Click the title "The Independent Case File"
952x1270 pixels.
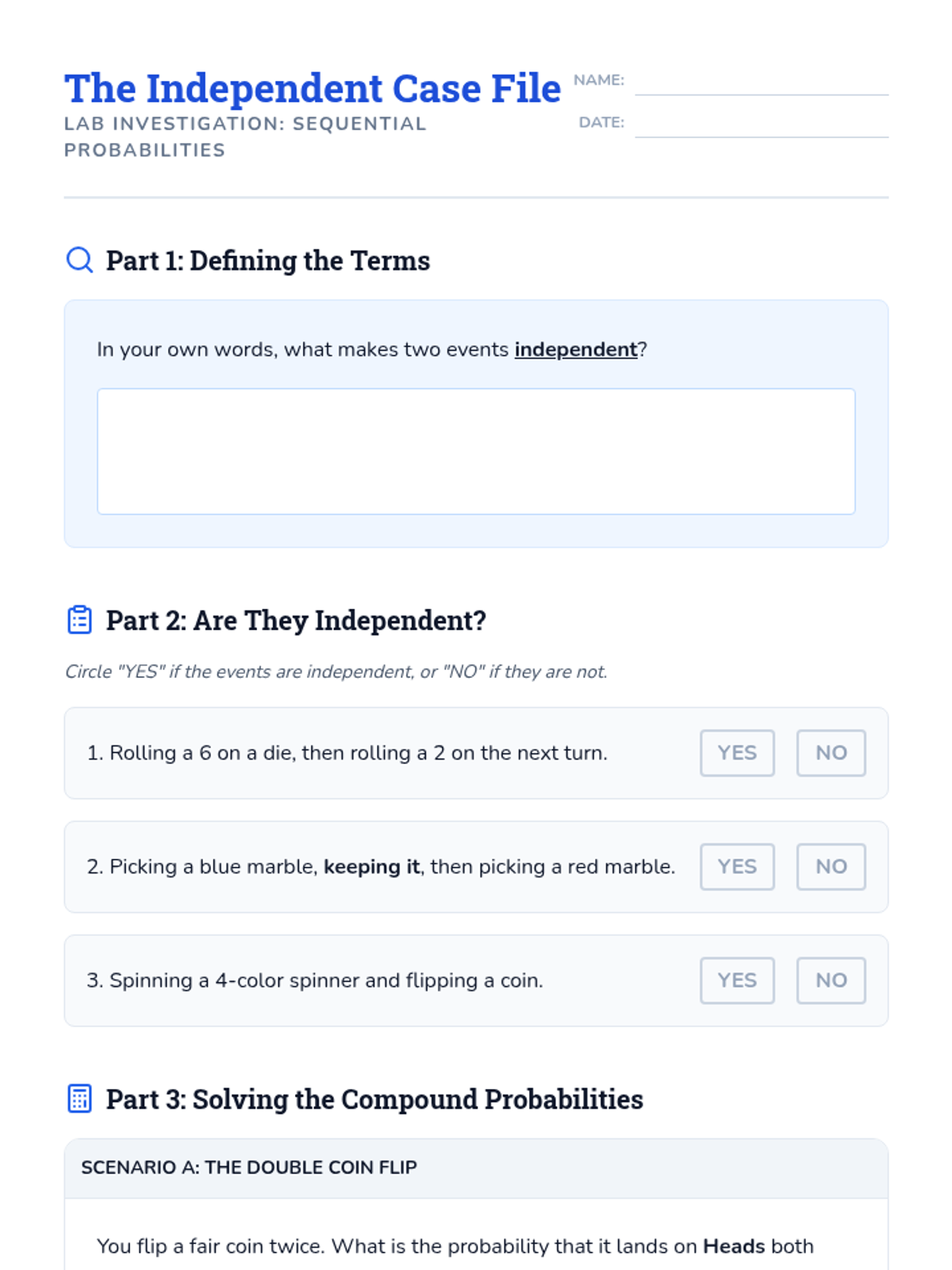(x=313, y=88)
